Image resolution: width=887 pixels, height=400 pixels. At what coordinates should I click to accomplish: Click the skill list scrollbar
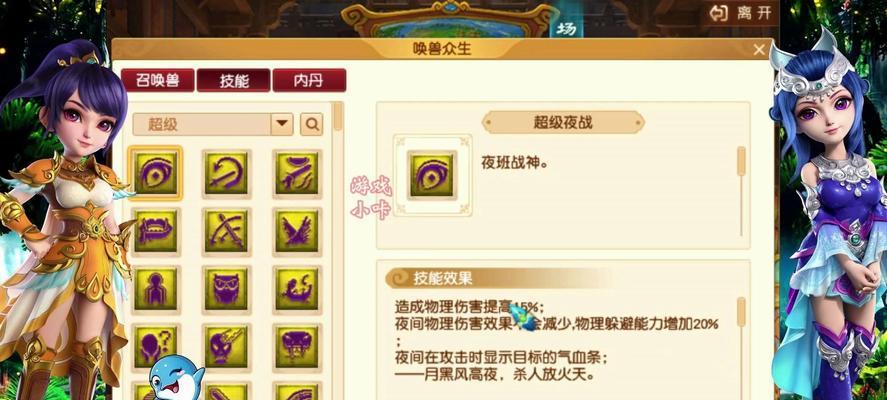coord(338,249)
